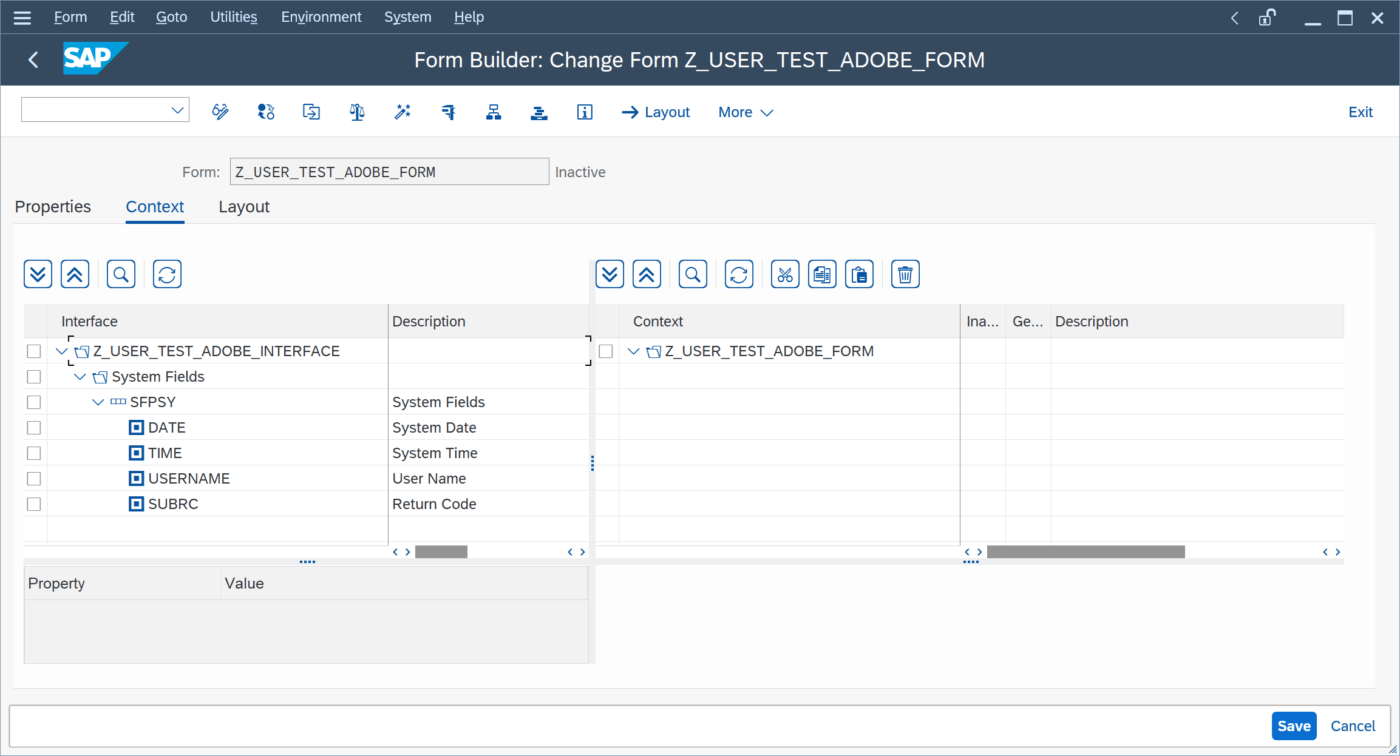
Task: Click the previous arrow icon in title bar
Action: click(1234, 17)
